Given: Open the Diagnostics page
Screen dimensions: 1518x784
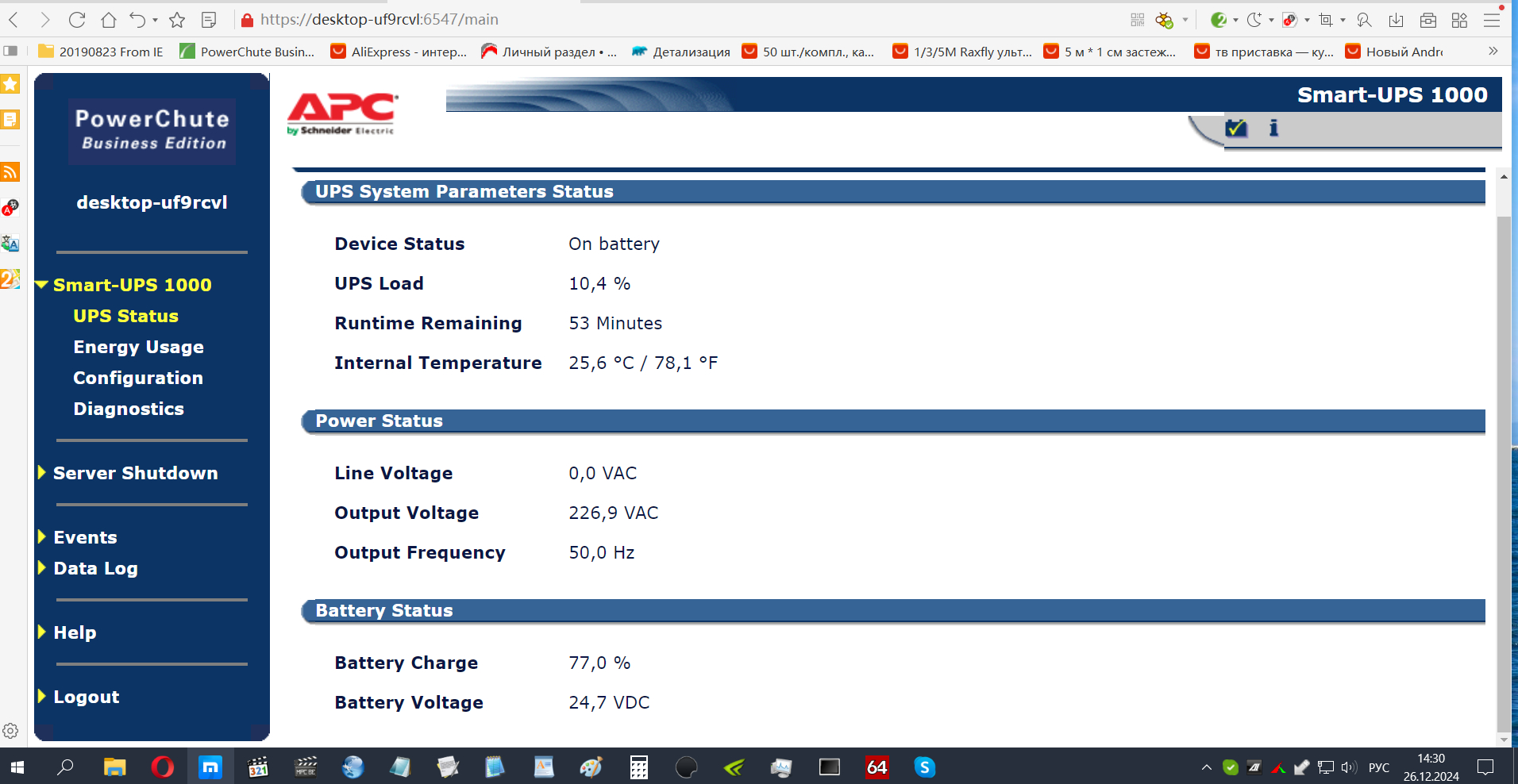Looking at the screenshot, I should [129, 409].
